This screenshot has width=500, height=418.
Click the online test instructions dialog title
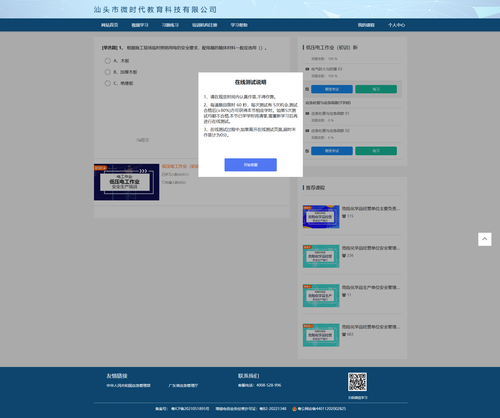click(250, 82)
